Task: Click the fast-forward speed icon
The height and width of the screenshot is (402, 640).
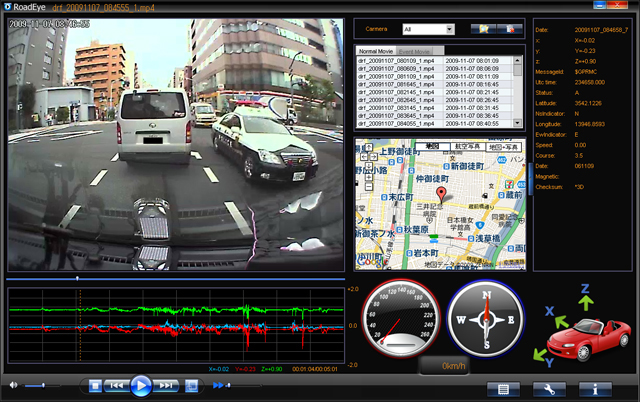Action: click(218, 385)
